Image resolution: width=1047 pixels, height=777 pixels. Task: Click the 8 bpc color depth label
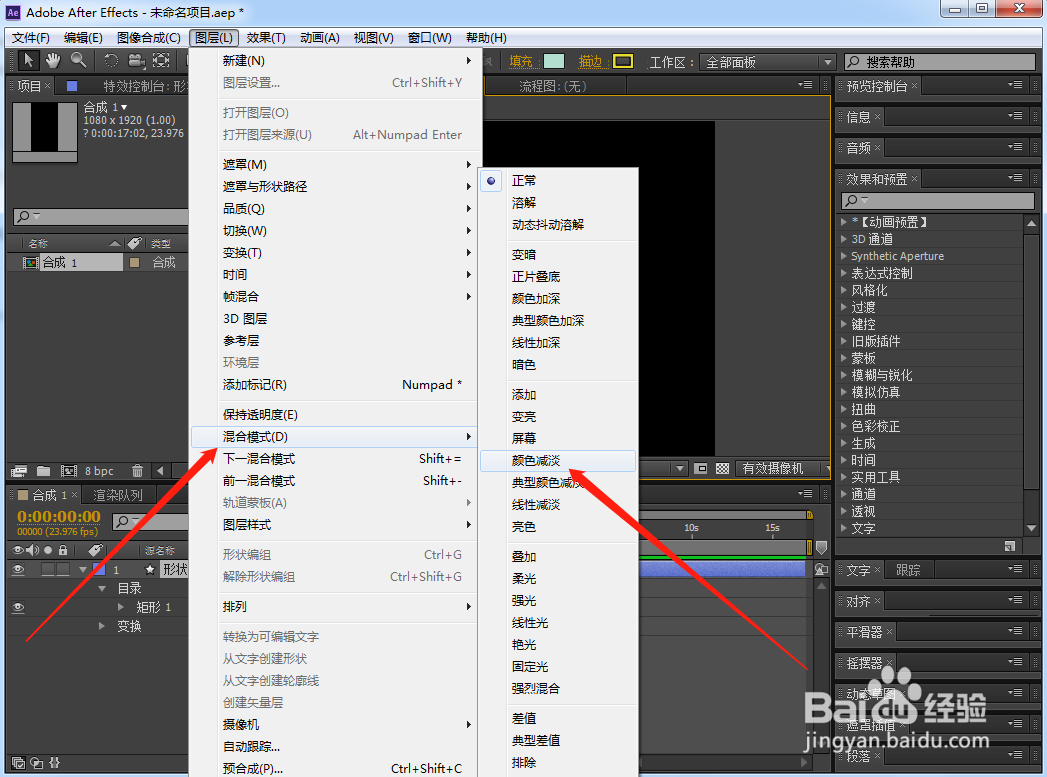pyautogui.click(x=99, y=471)
